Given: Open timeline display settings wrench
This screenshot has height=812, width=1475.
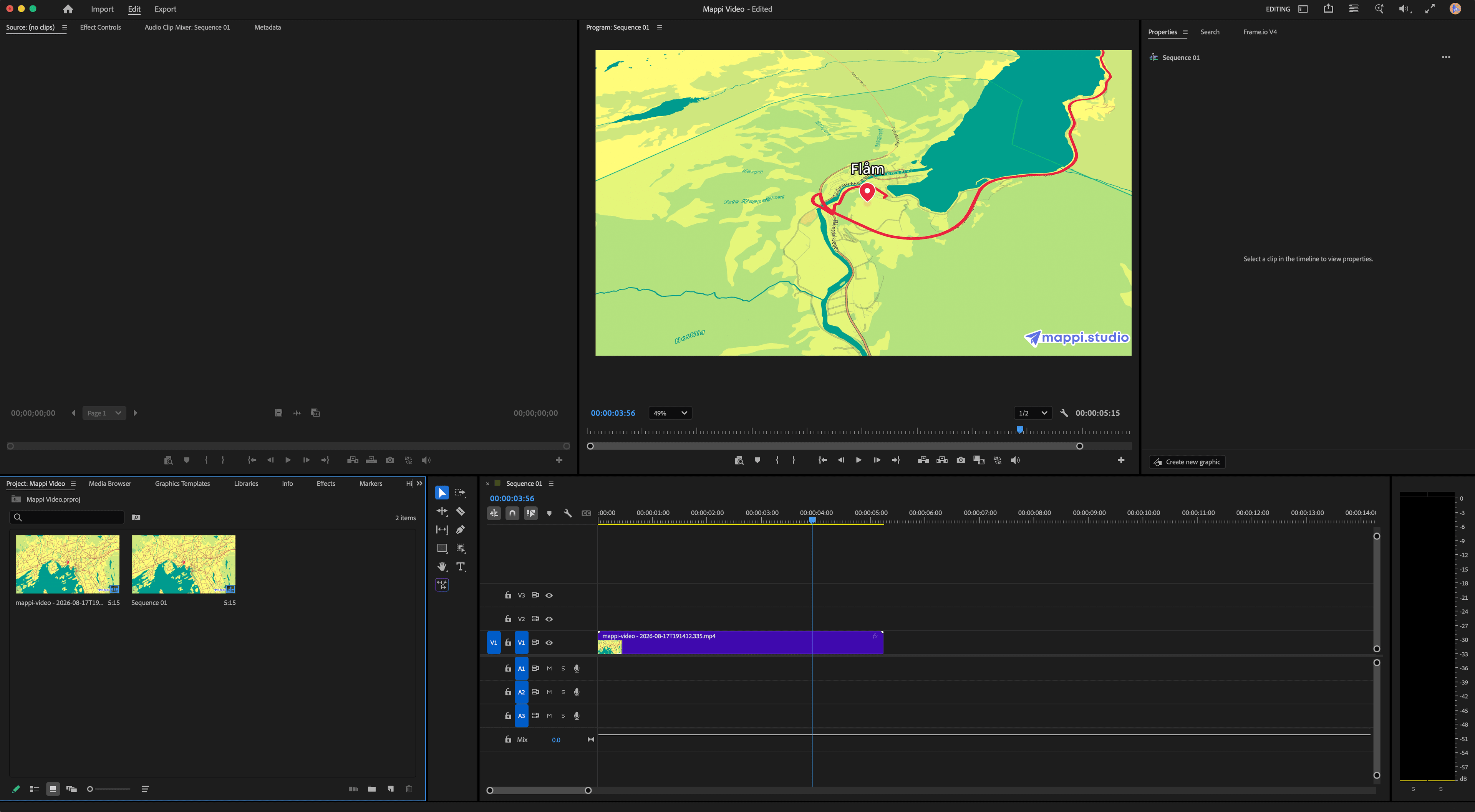Looking at the screenshot, I should click(x=567, y=513).
